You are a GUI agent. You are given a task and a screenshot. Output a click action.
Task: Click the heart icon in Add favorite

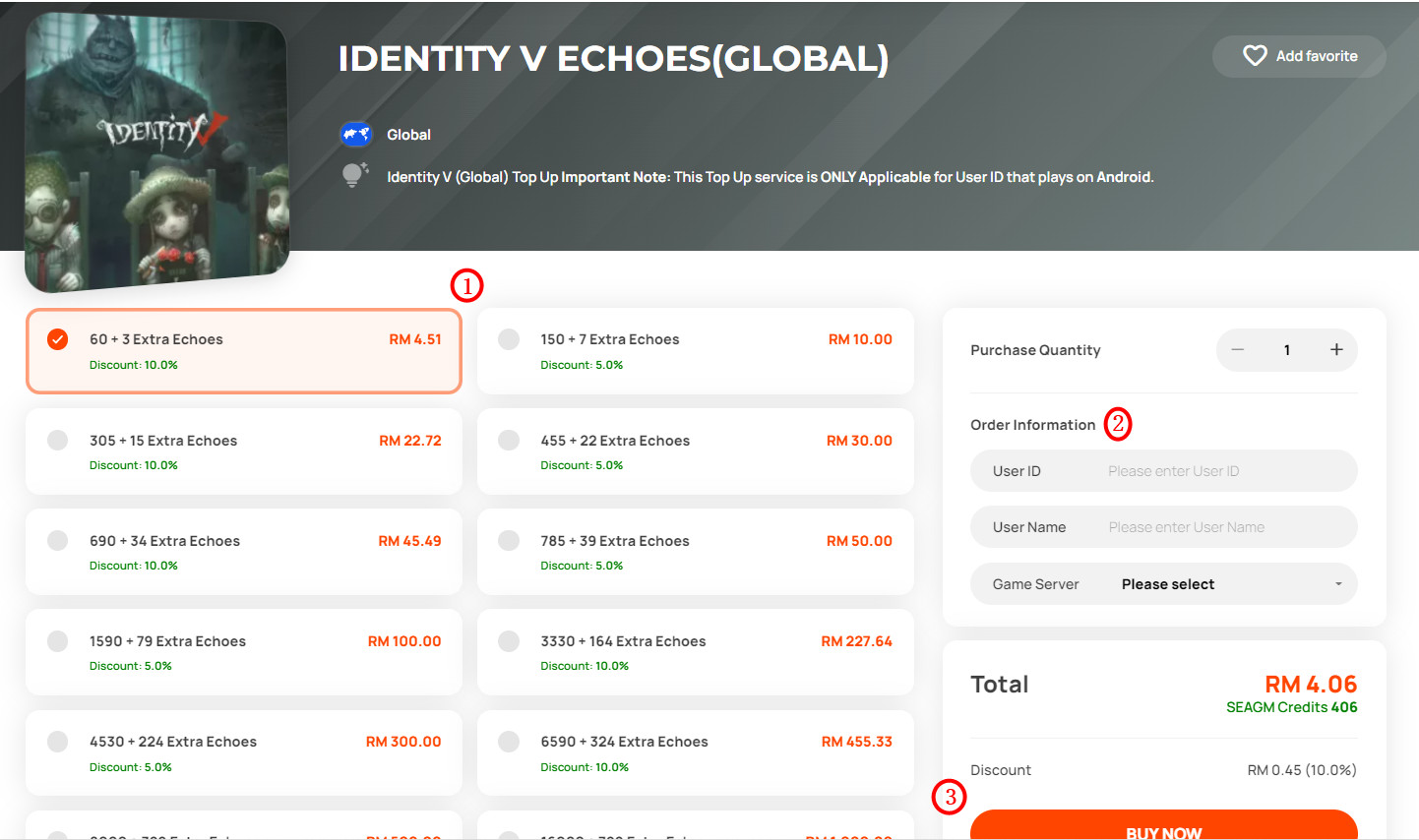pyautogui.click(x=1255, y=56)
